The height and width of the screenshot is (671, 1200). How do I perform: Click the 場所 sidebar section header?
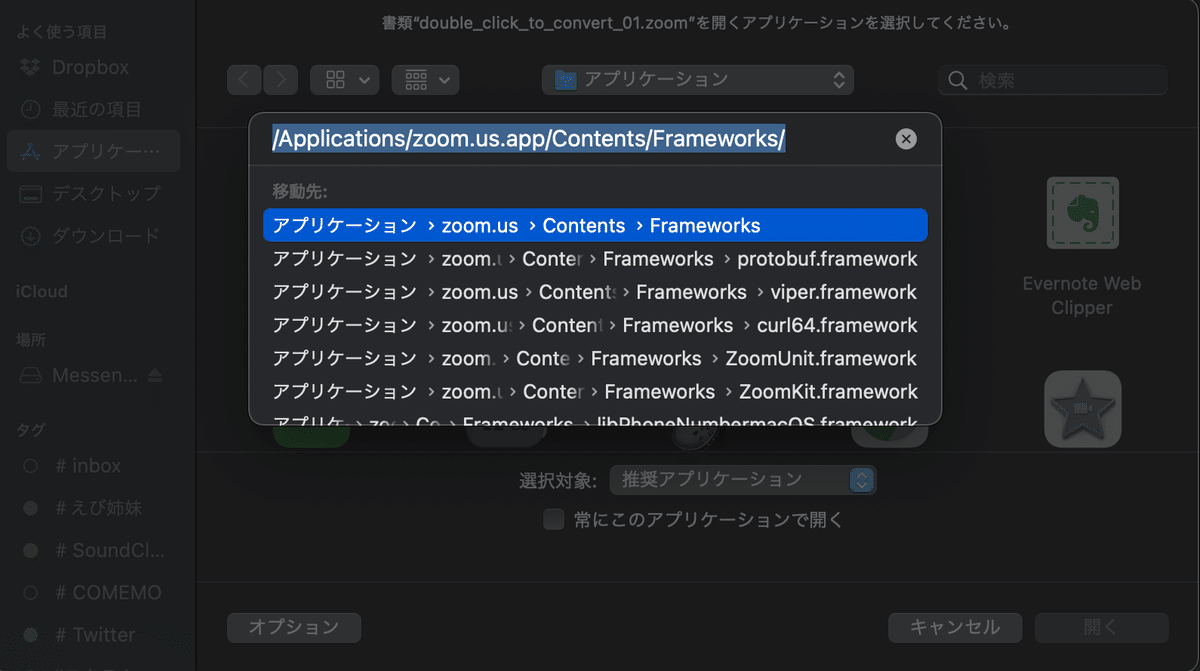[x=31, y=340]
